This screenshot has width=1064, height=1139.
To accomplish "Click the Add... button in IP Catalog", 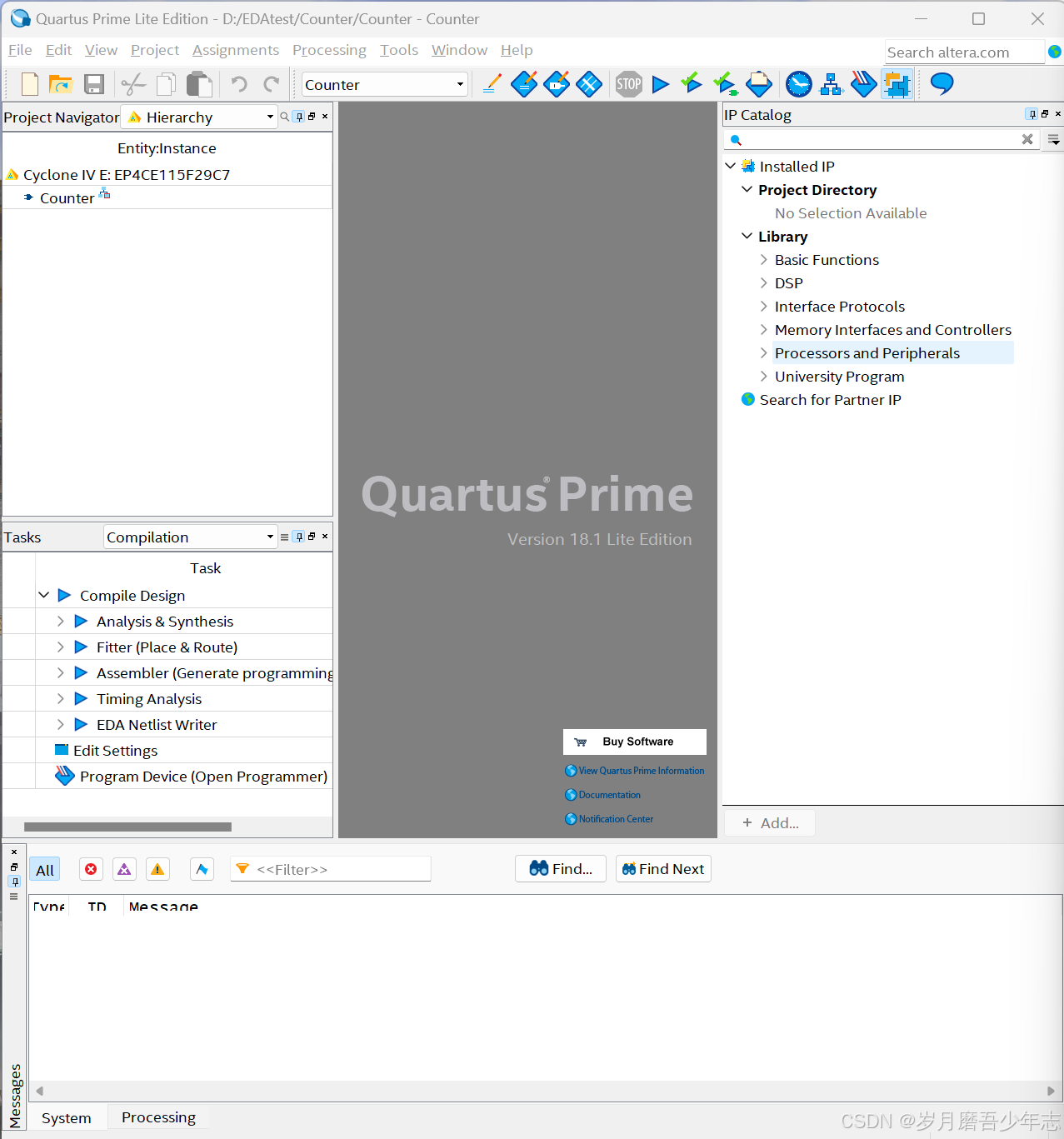I will 770,823.
